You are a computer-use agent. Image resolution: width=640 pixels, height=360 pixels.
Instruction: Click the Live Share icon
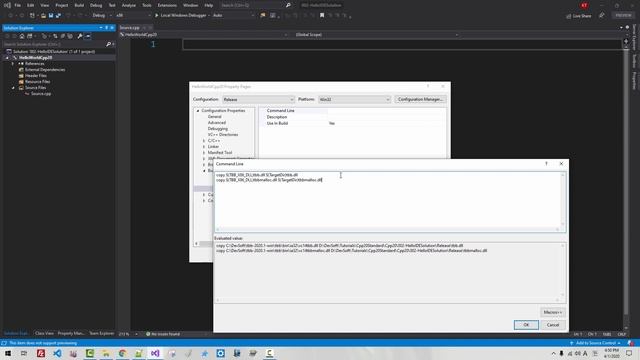click(569, 16)
